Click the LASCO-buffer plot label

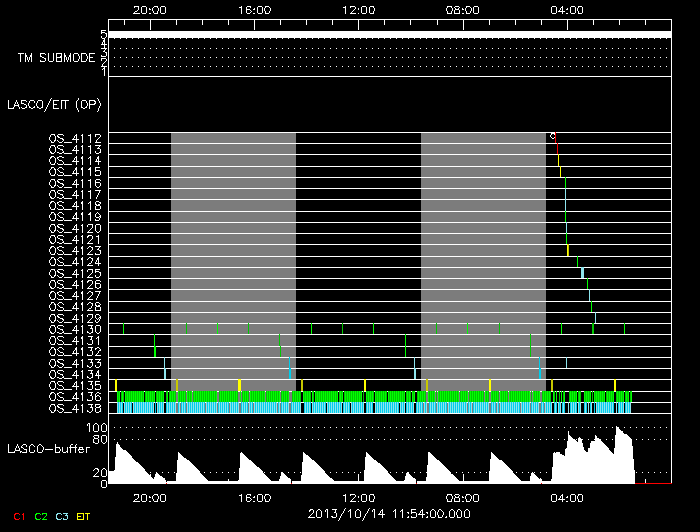tap(49, 449)
